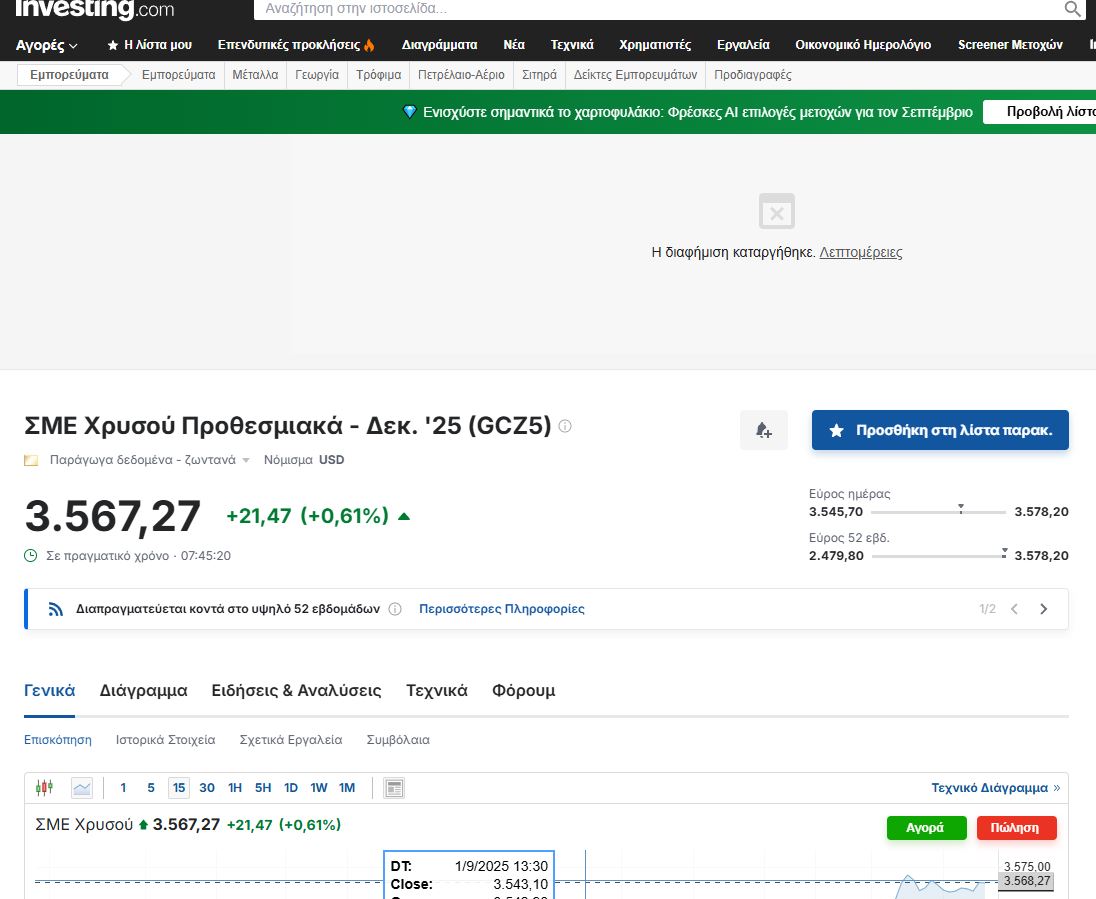1096x899 pixels.
Task: Click the create alert bell icon
Action: [764, 430]
